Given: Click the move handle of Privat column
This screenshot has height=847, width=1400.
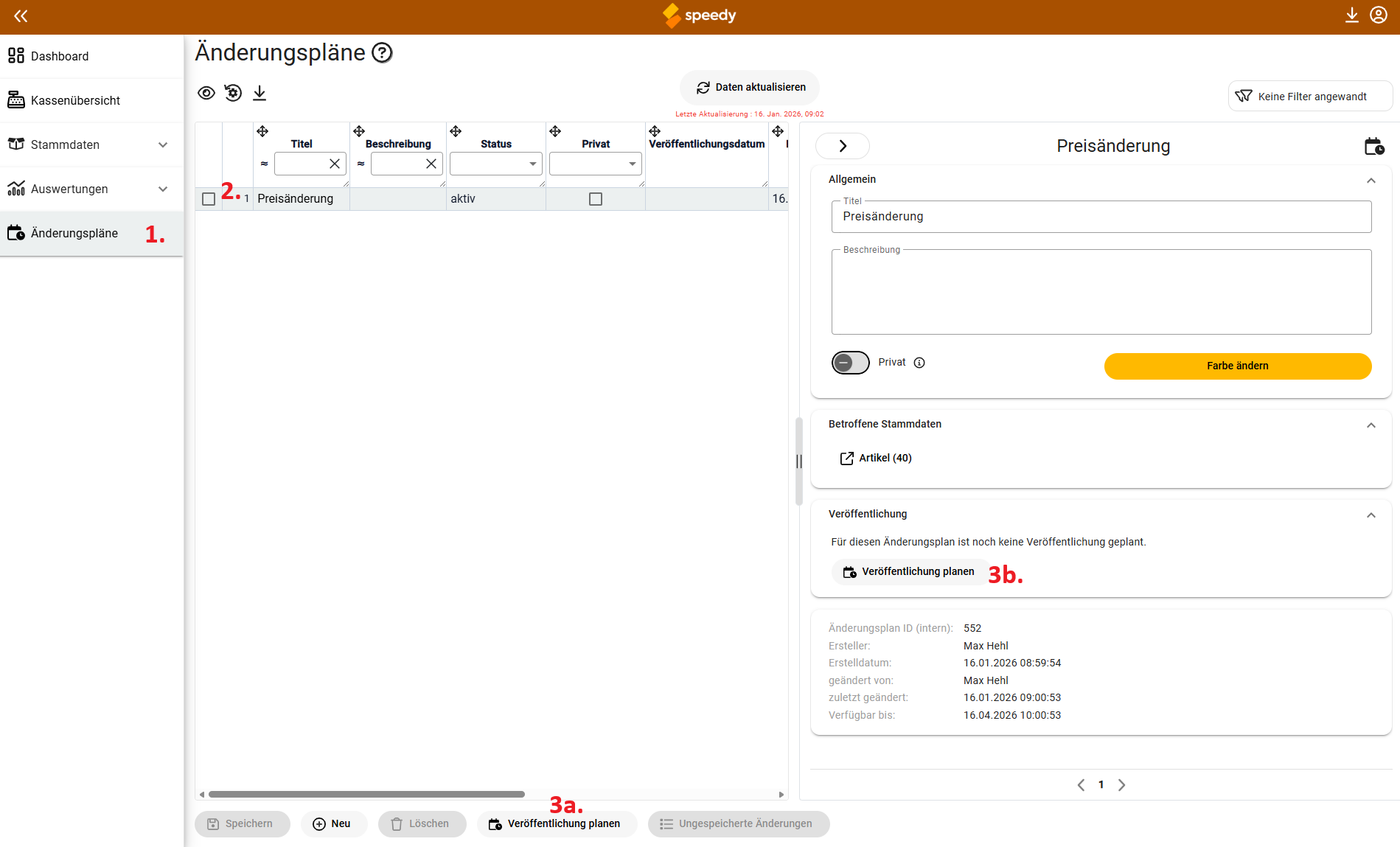Looking at the screenshot, I should [x=555, y=131].
